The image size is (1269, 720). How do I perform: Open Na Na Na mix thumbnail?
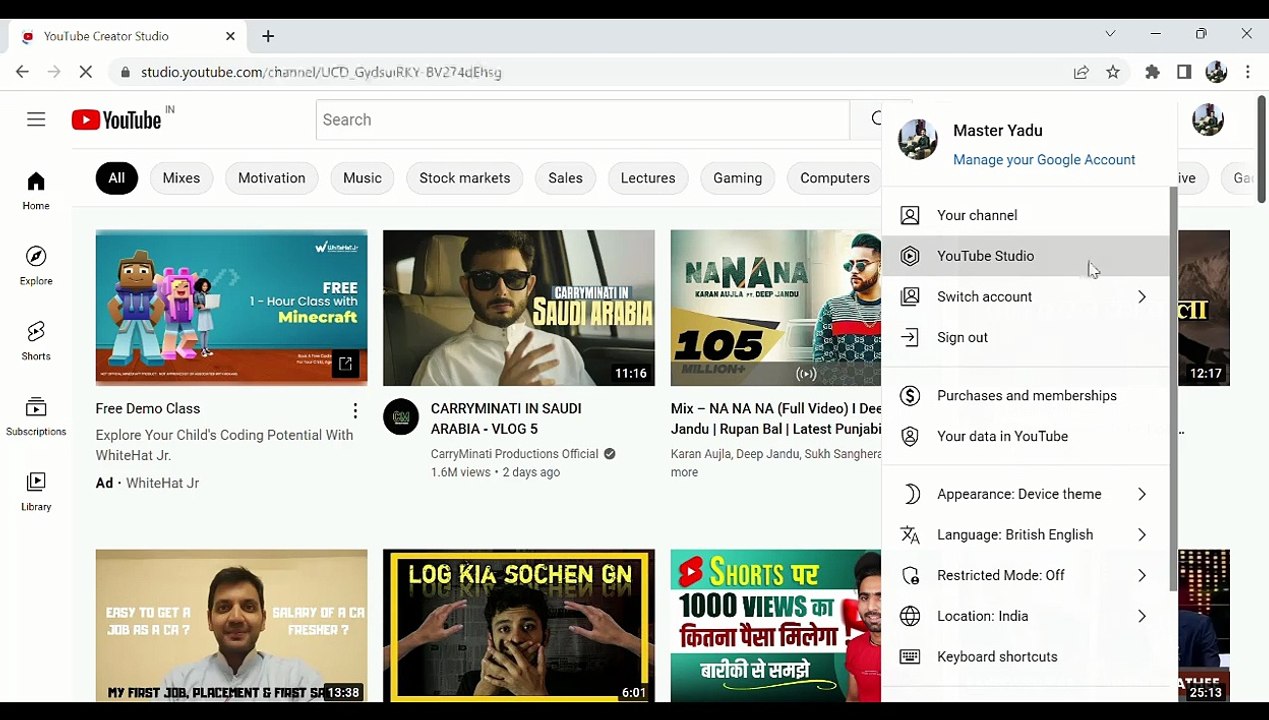[776, 308]
